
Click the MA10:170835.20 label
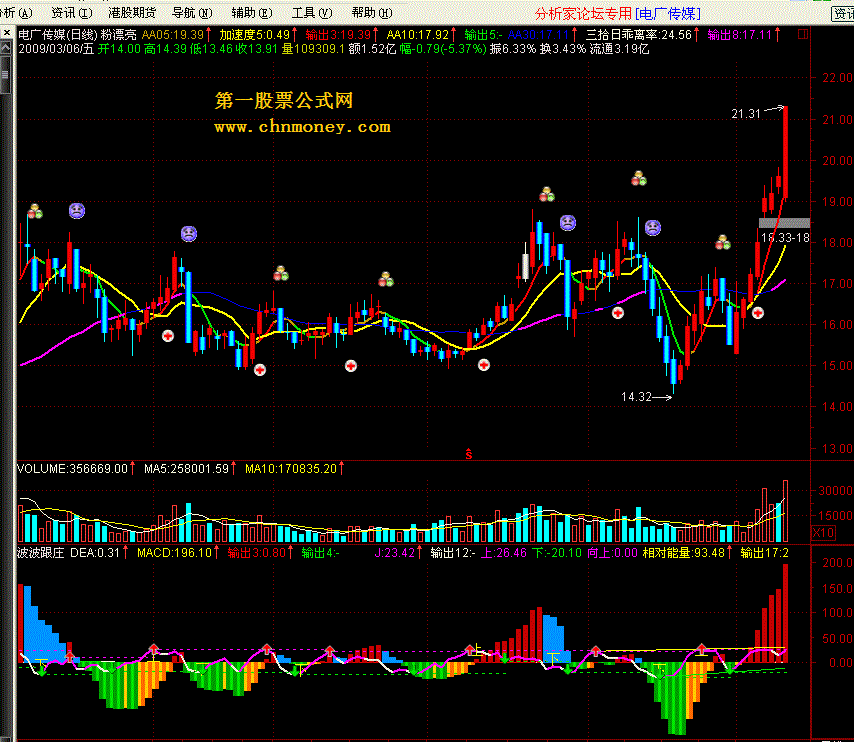[291, 469]
